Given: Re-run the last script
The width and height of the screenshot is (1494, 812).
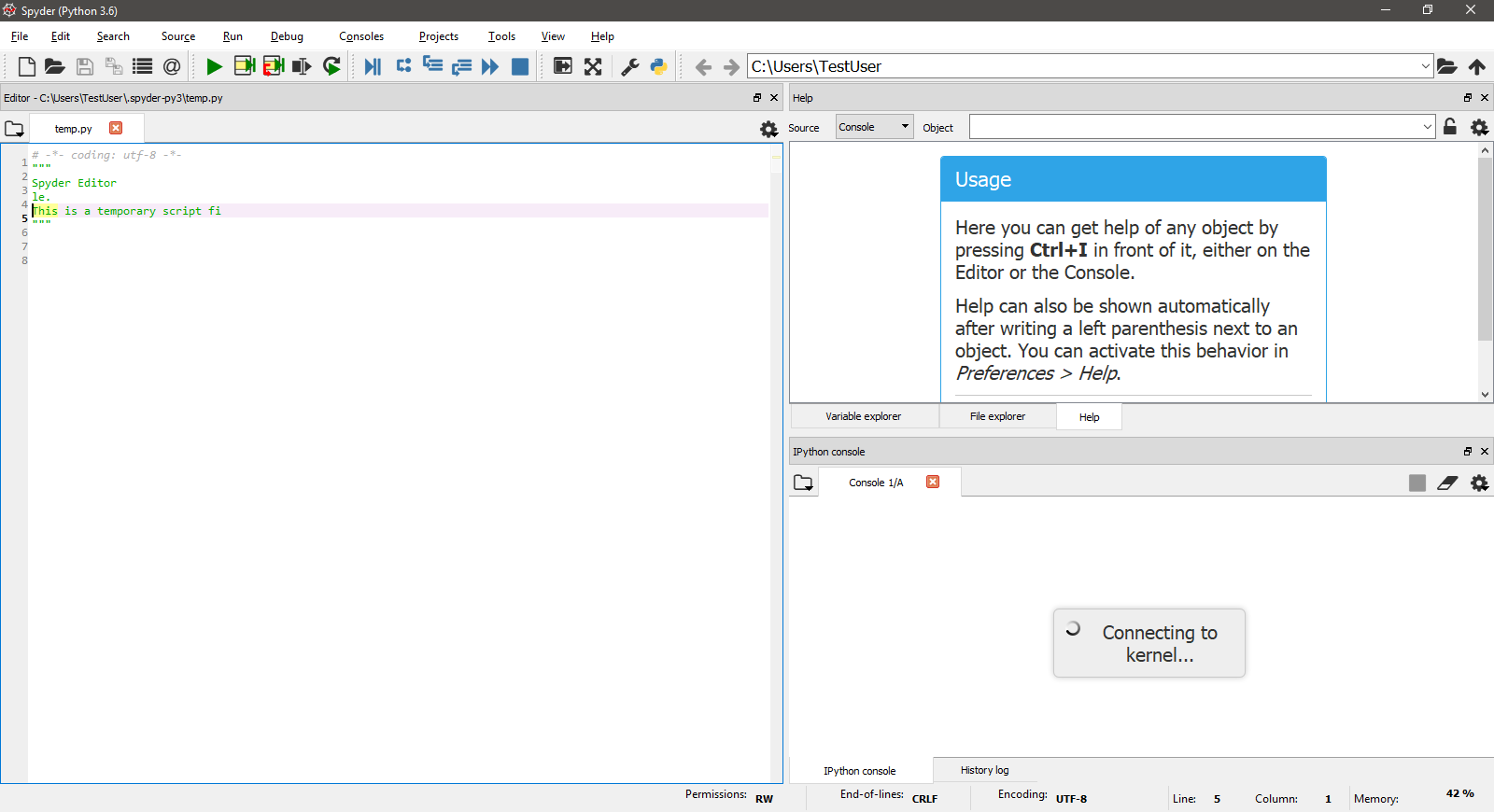Looking at the screenshot, I should coord(331,66).
